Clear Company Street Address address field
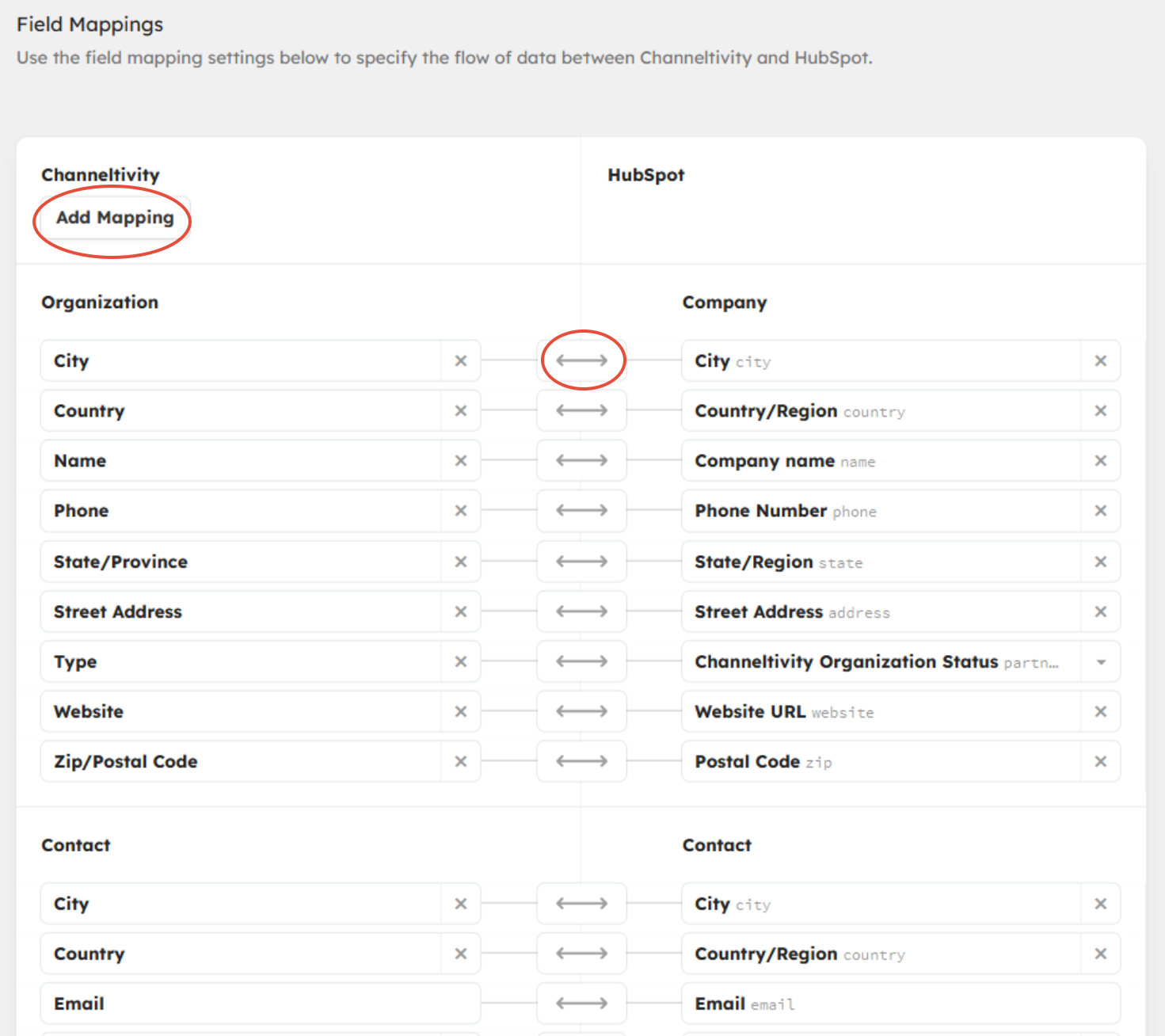 click(x=1101, y=611)
